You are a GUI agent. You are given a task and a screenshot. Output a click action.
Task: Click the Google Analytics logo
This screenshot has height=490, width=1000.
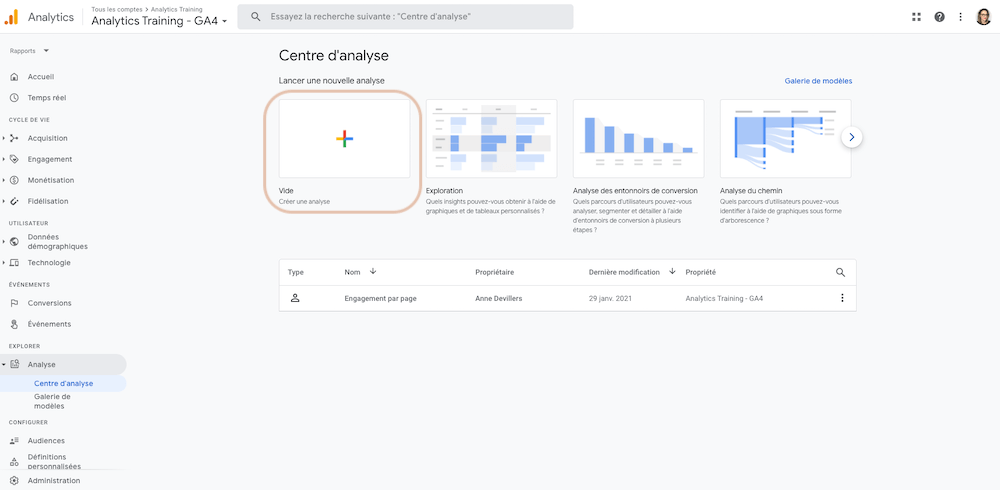[11, 17]
